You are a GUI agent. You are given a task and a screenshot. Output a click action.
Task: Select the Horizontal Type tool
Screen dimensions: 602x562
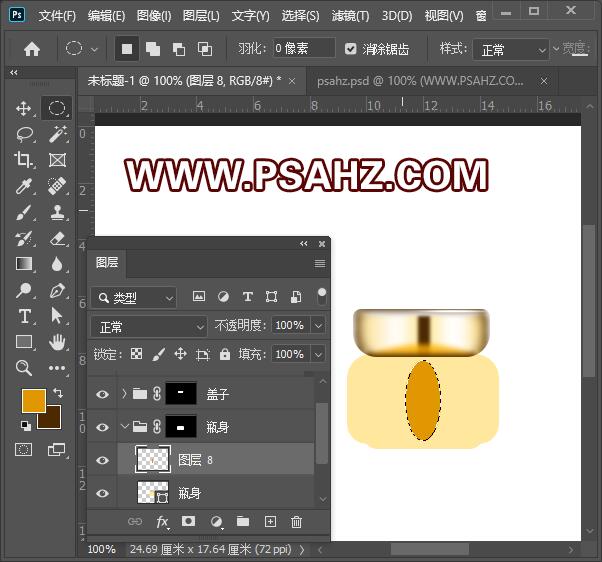tap(25, 316)
